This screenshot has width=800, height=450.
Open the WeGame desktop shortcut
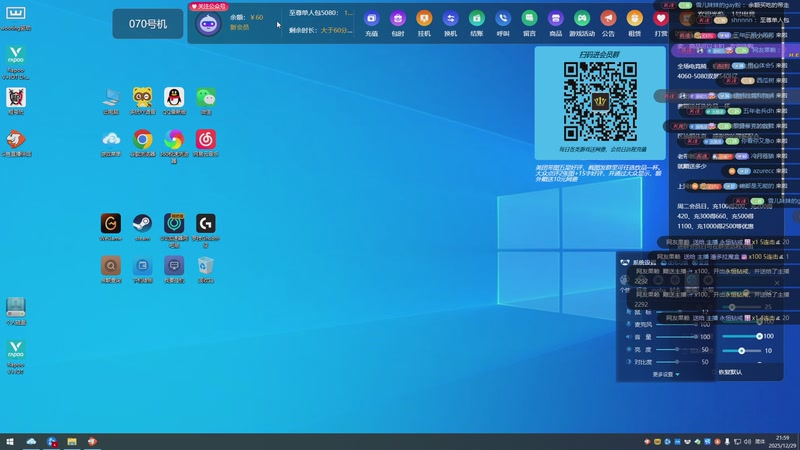pos(111,223)
